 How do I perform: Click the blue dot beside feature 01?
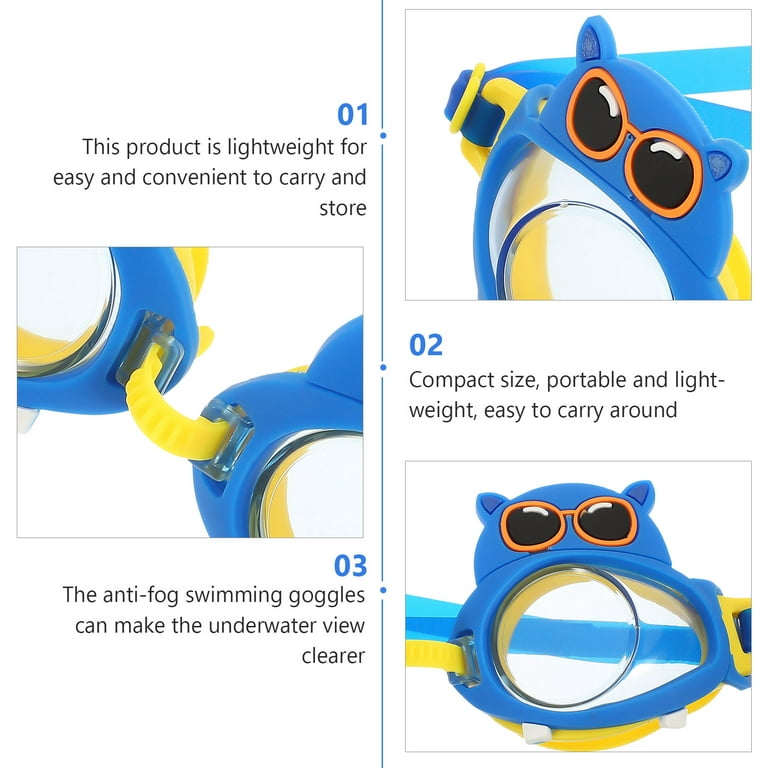coord(383,135)
